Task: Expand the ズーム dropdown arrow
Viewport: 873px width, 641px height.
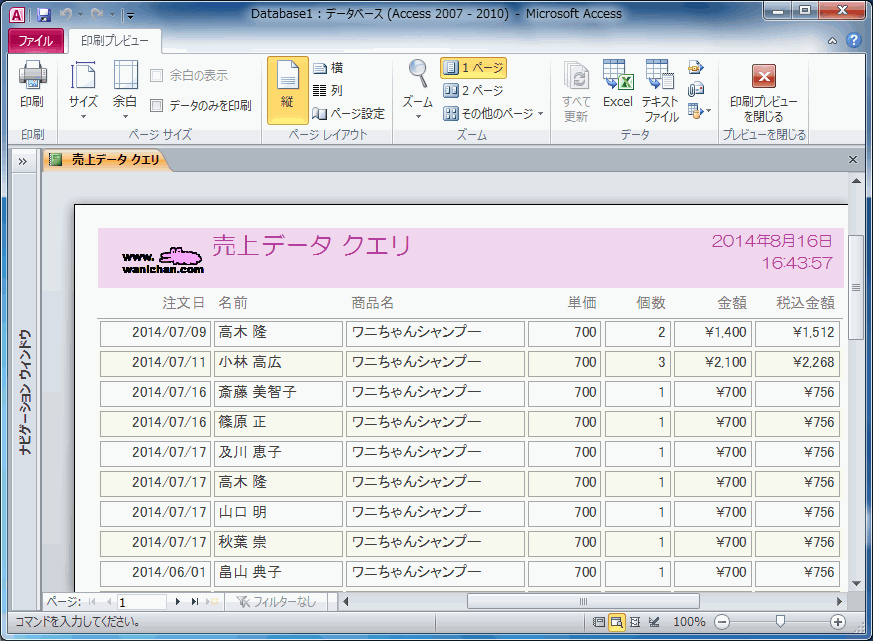Action: [418, 116]
